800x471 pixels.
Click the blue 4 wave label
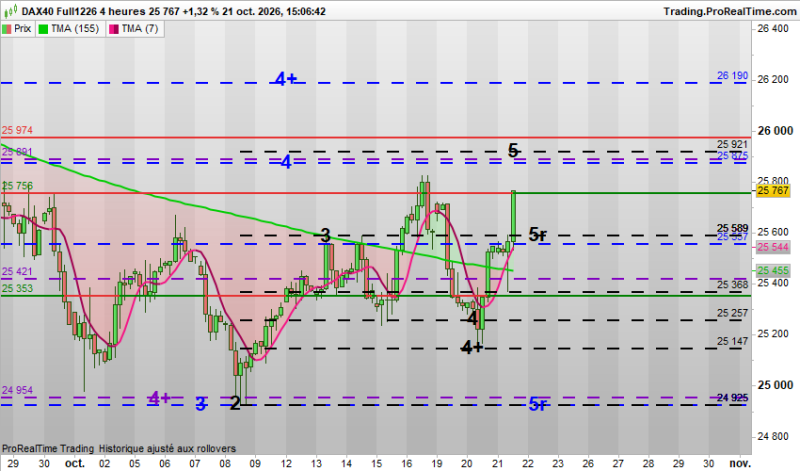pos(286,162)
